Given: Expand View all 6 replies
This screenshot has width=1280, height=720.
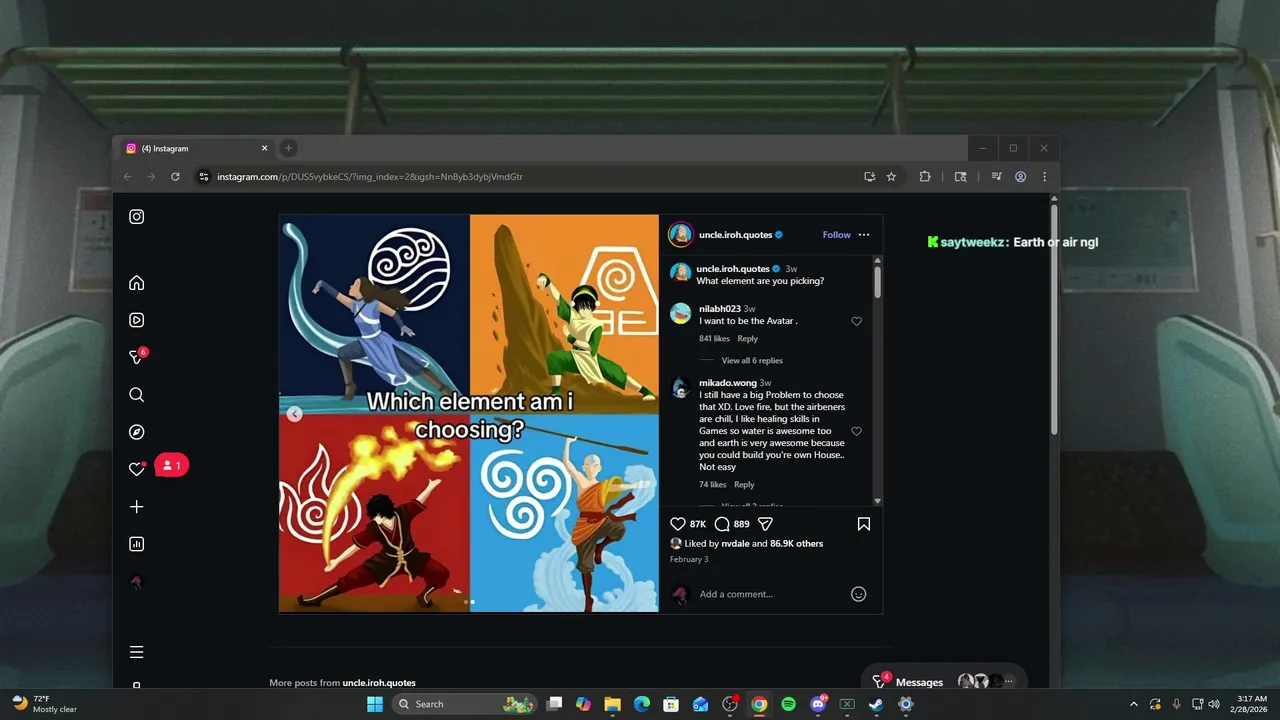Looking at the screenshot, I should coord(752,361).
